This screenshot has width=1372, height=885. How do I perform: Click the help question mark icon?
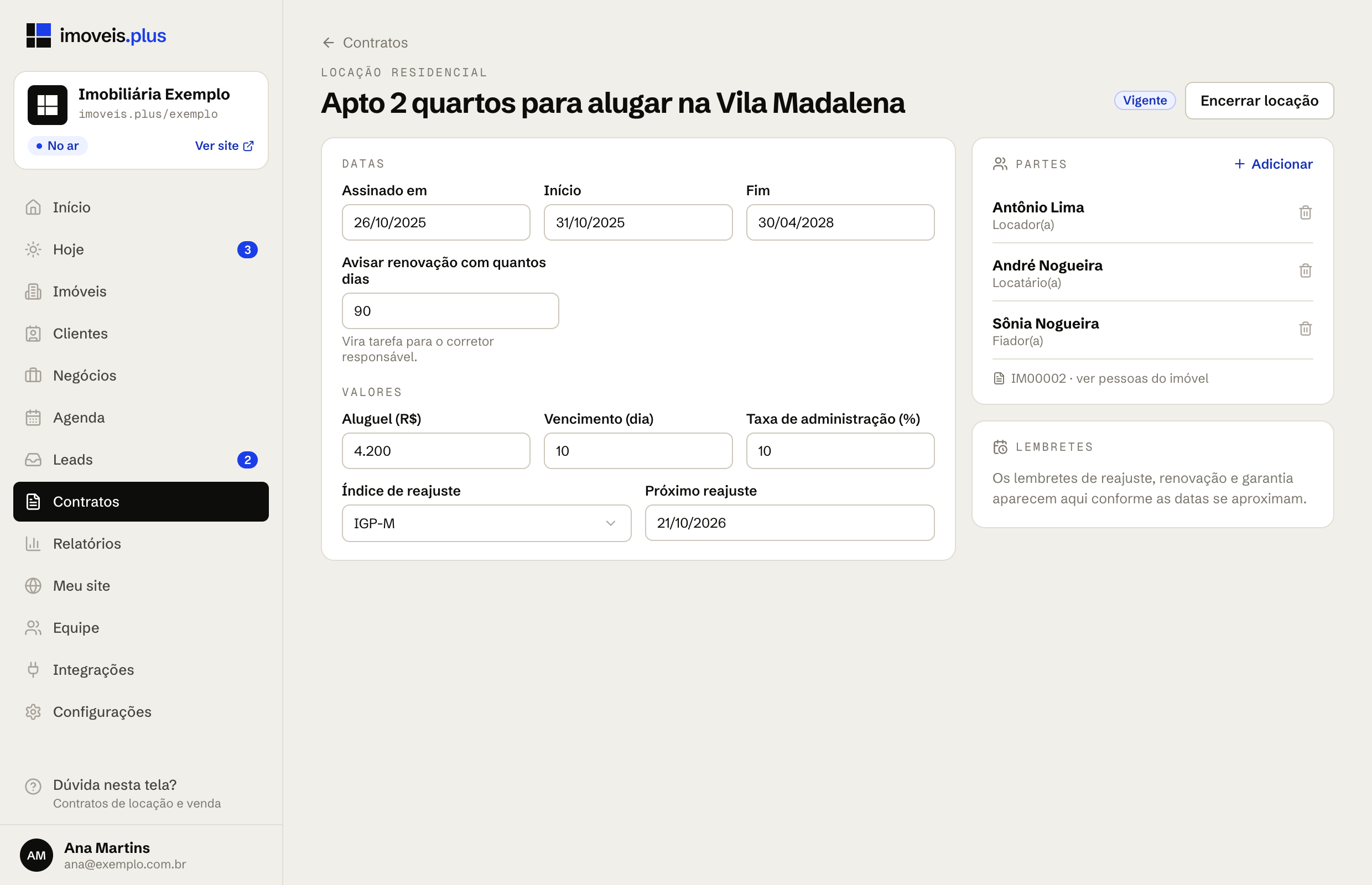click(x=33, y=786)
